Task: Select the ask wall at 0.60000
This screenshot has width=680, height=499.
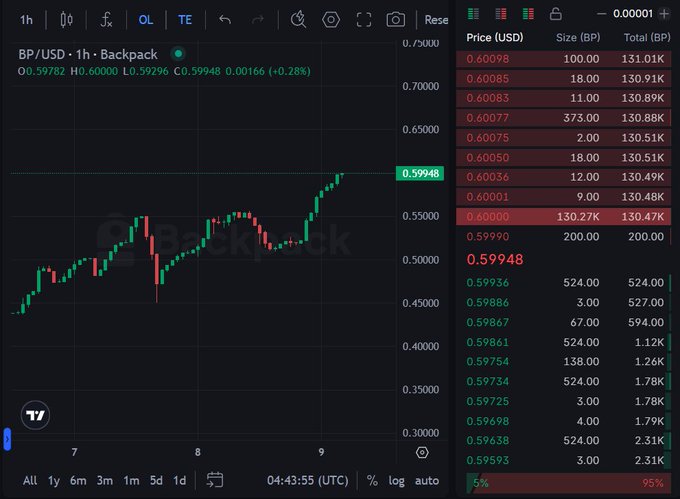Action: point(564,216)
